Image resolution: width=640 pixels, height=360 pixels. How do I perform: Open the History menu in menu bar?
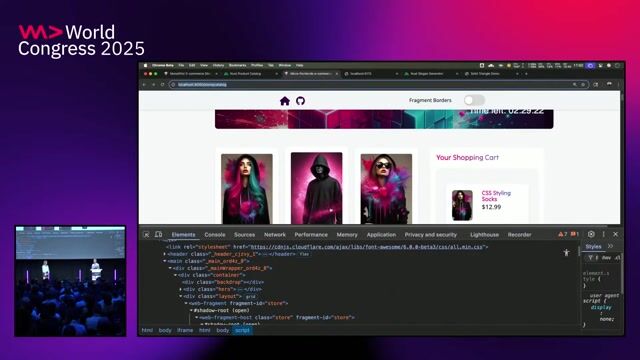[x=218, y=65]
